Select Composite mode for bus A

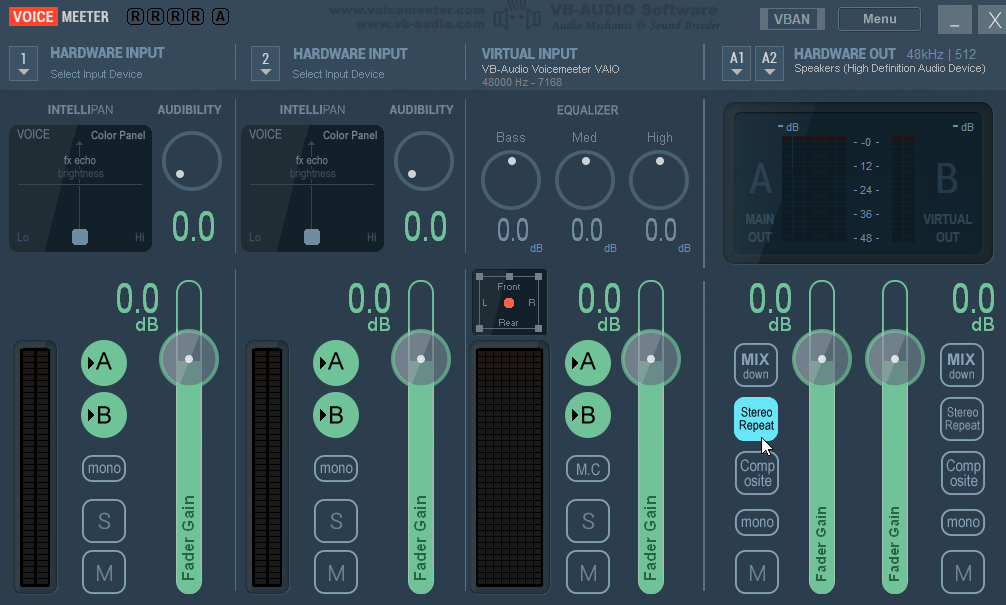tap(757, 473)
